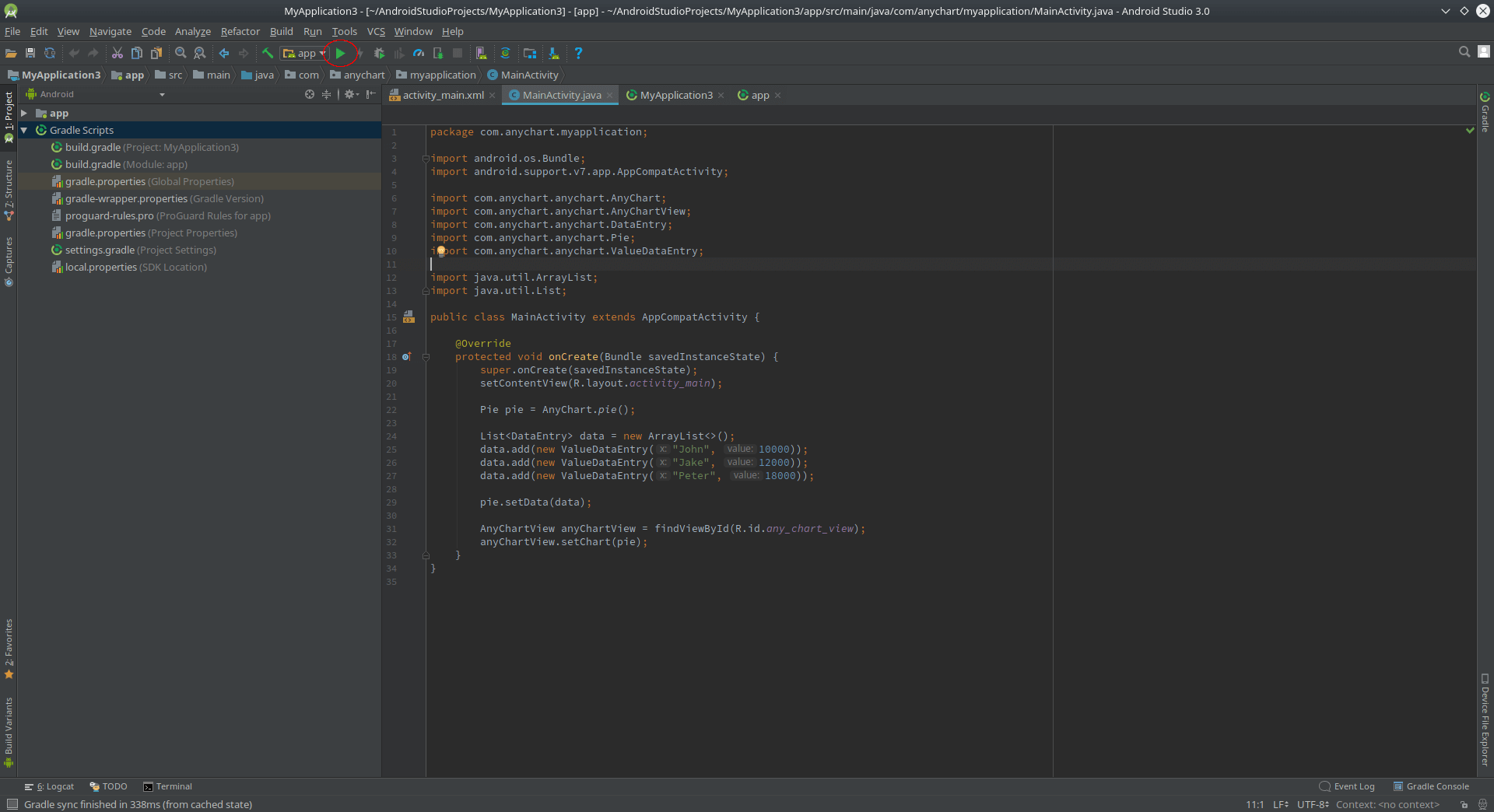Toggle the Structure tool window
Image resolution: width=1494 pixels, height=812 pixels.
9,190
